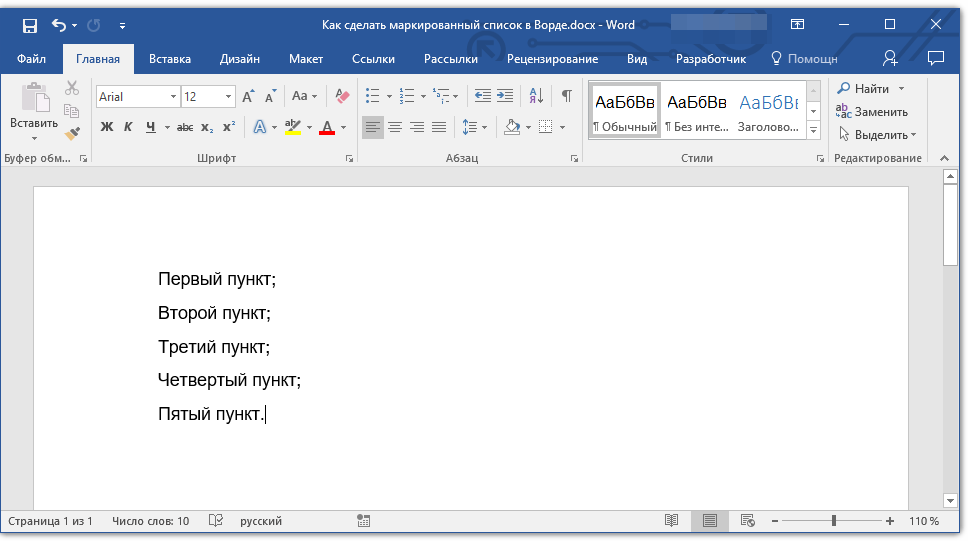Click the sort A-Z icon
Image resolution: width=968 pixels, height=541 pixels.
click(x=536, y=96)
